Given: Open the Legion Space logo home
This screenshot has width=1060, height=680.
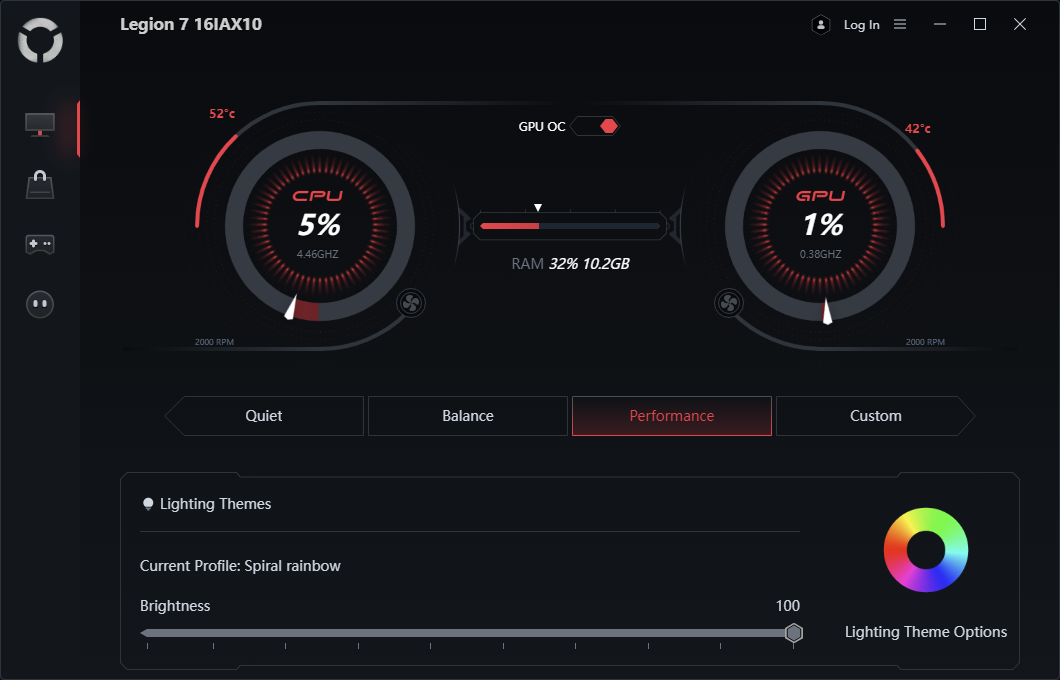Looking at the screenshot, I should coord(40,40).
